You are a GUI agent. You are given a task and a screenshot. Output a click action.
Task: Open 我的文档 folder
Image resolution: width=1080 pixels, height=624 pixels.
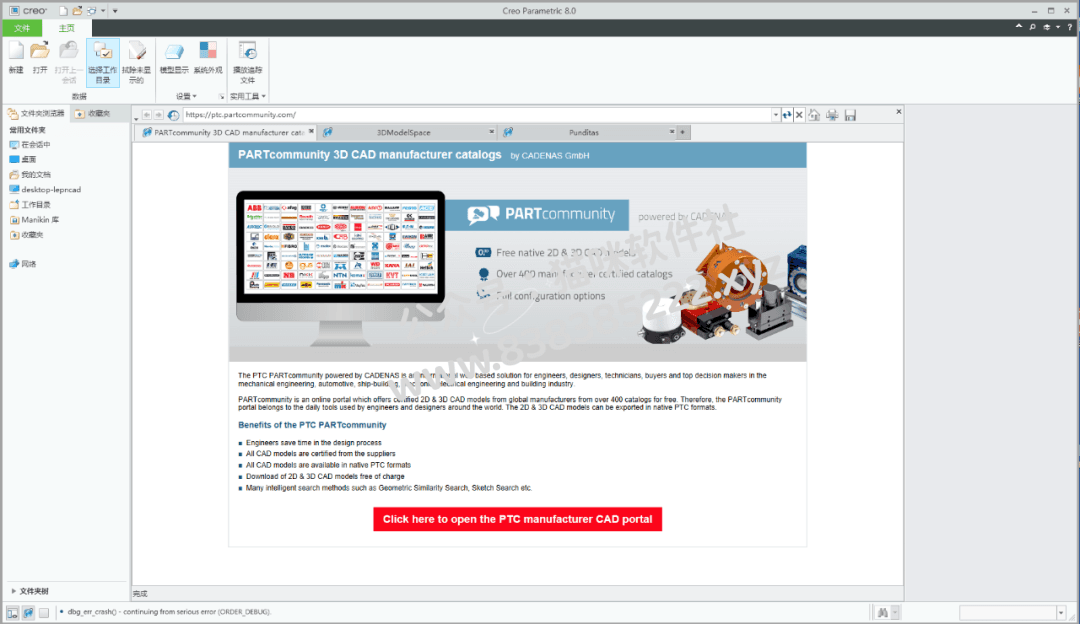pyautogui.click(x=30, y=175)
